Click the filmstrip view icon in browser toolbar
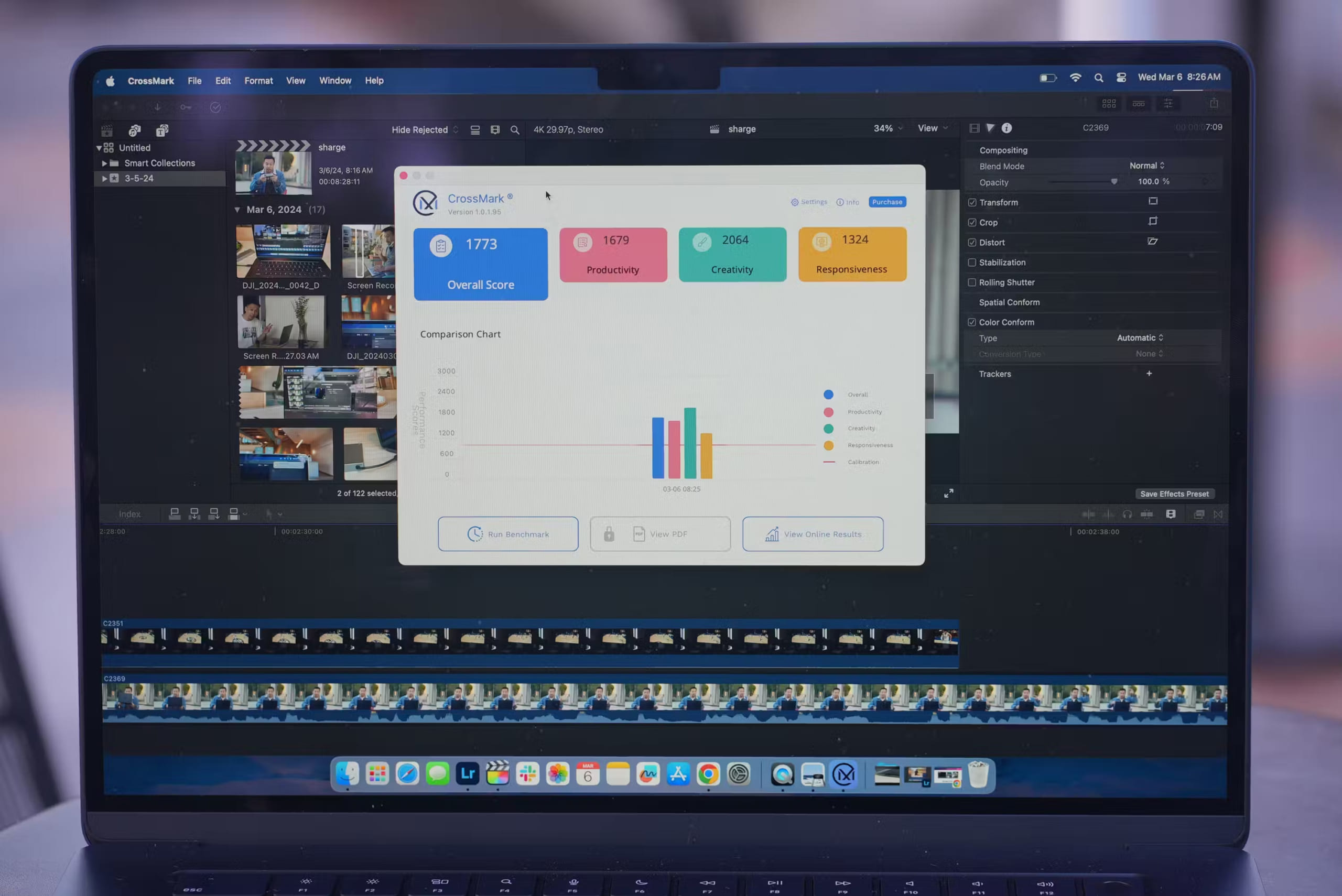 tap(494, 130)
